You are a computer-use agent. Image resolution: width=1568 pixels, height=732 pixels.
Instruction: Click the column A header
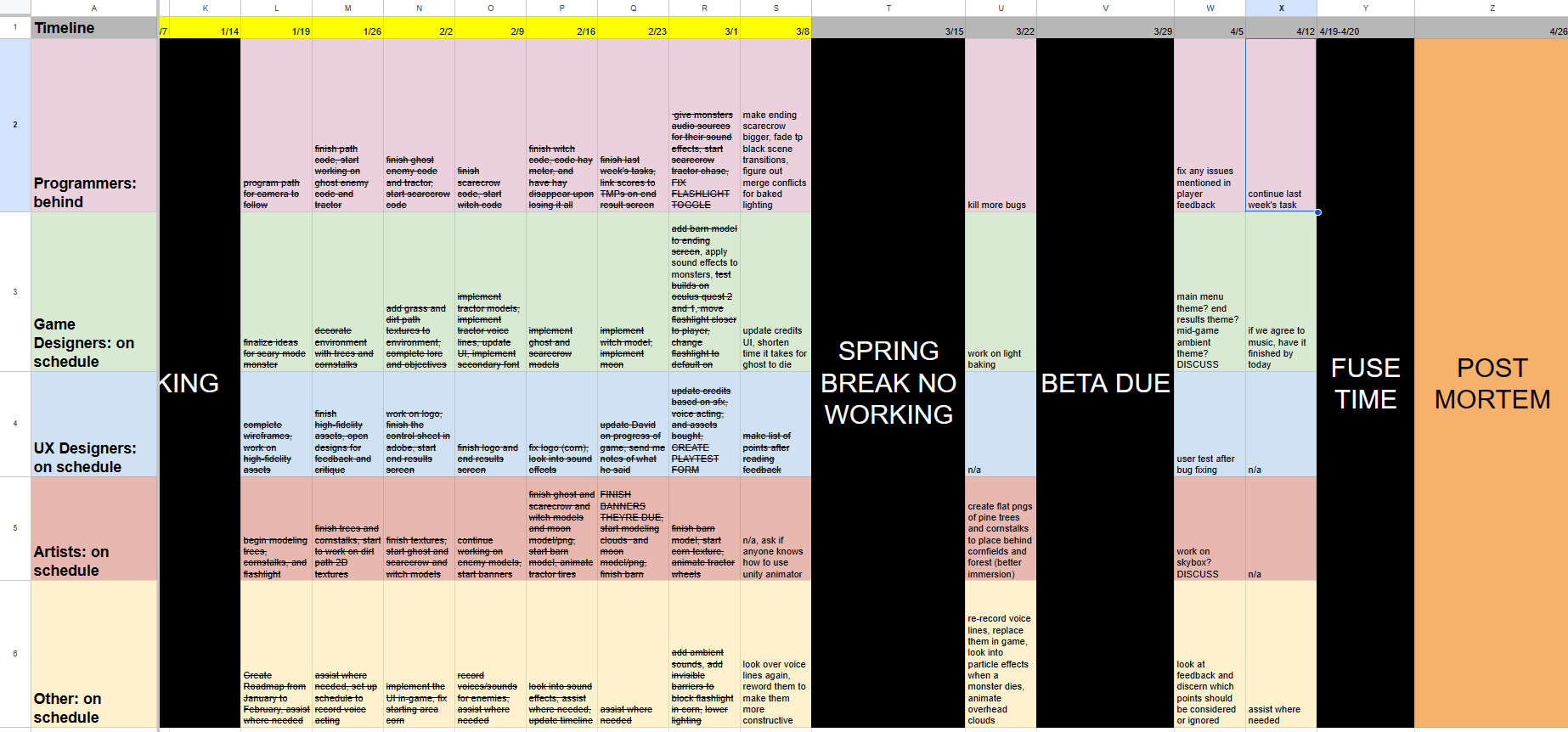pyautogui.click(x=93, y=8)
